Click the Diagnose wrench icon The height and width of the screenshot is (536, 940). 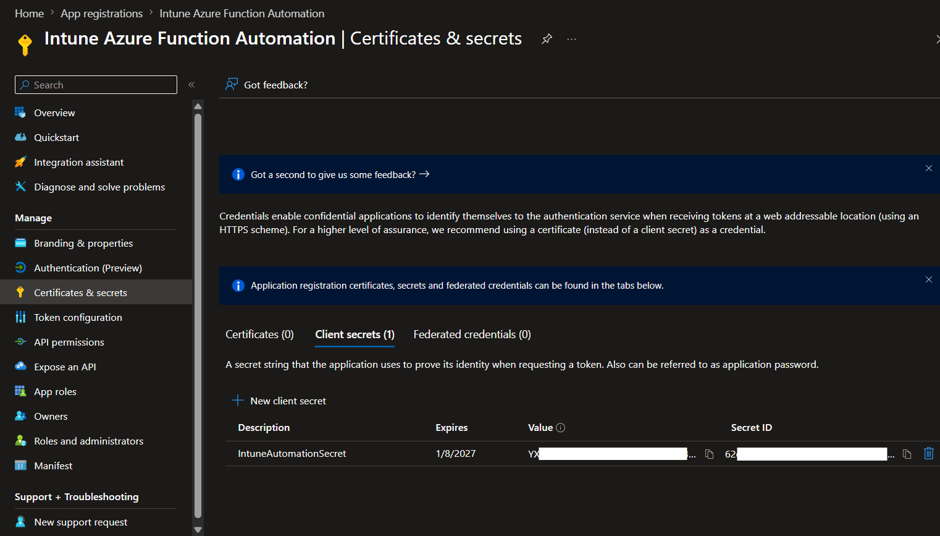point(20,186)
